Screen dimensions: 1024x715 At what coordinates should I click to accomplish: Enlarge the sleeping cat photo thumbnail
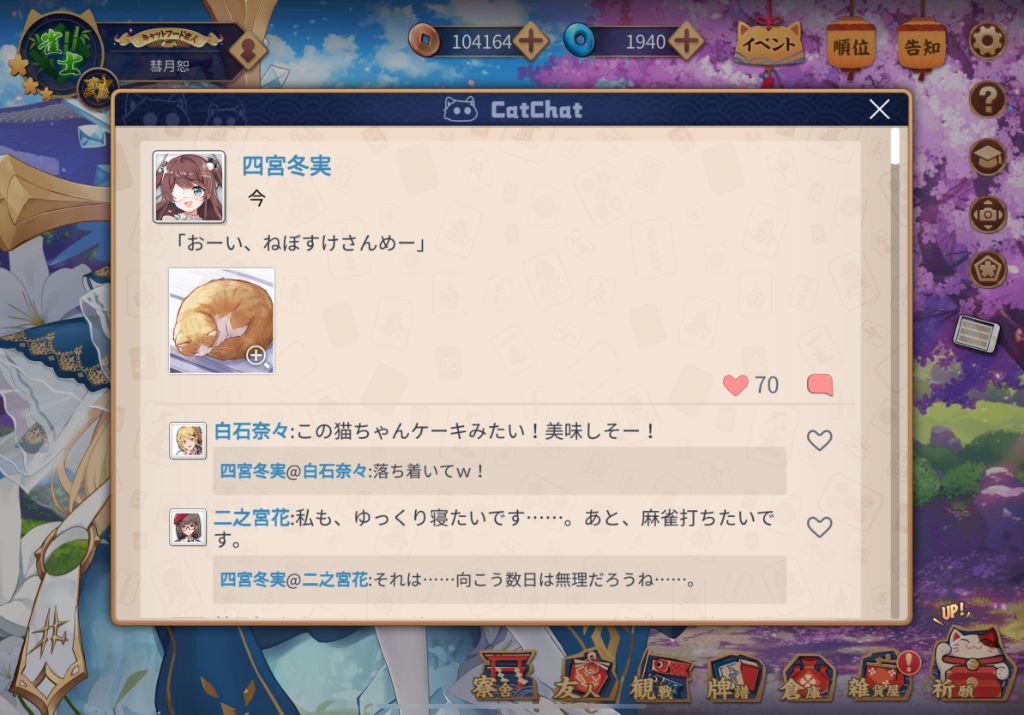(x=221, y=321)
